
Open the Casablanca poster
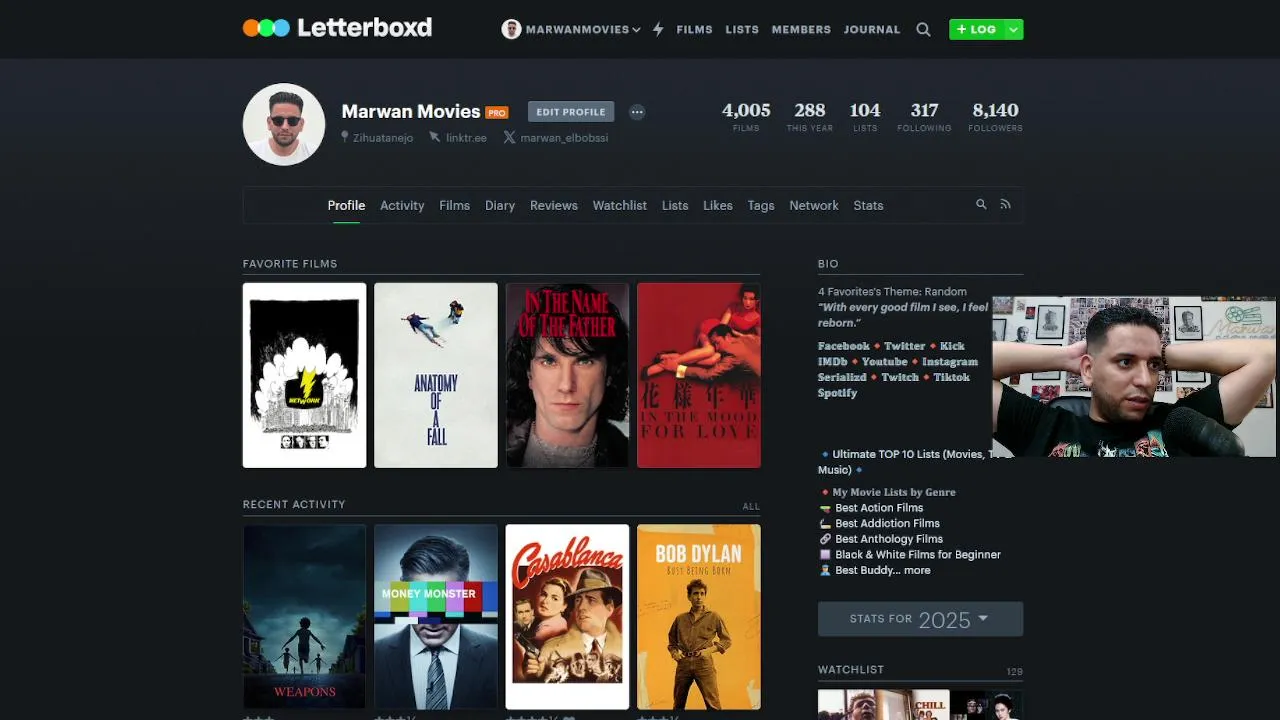567,617
